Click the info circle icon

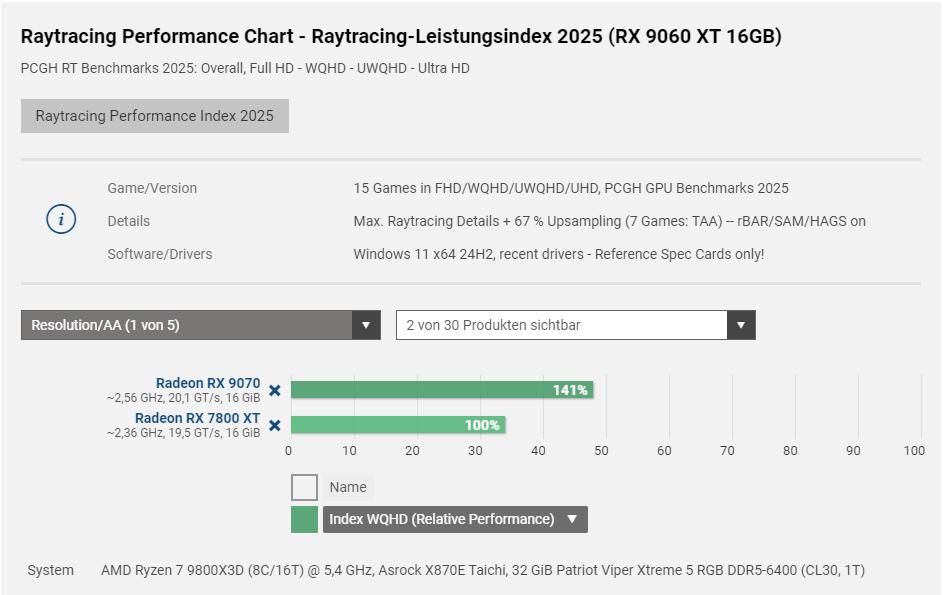62,220
